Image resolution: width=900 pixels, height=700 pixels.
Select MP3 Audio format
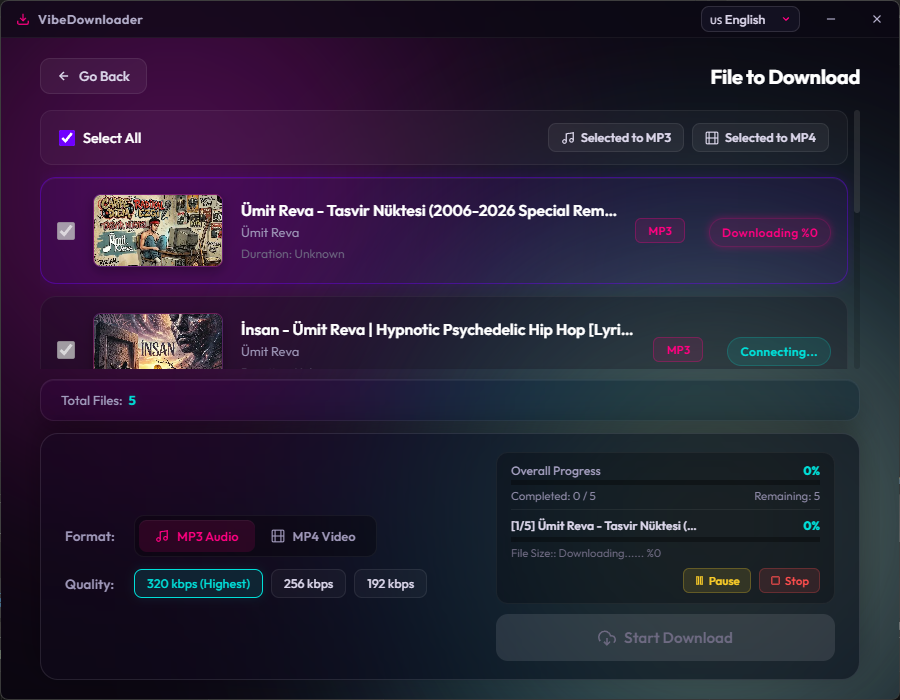197,536
